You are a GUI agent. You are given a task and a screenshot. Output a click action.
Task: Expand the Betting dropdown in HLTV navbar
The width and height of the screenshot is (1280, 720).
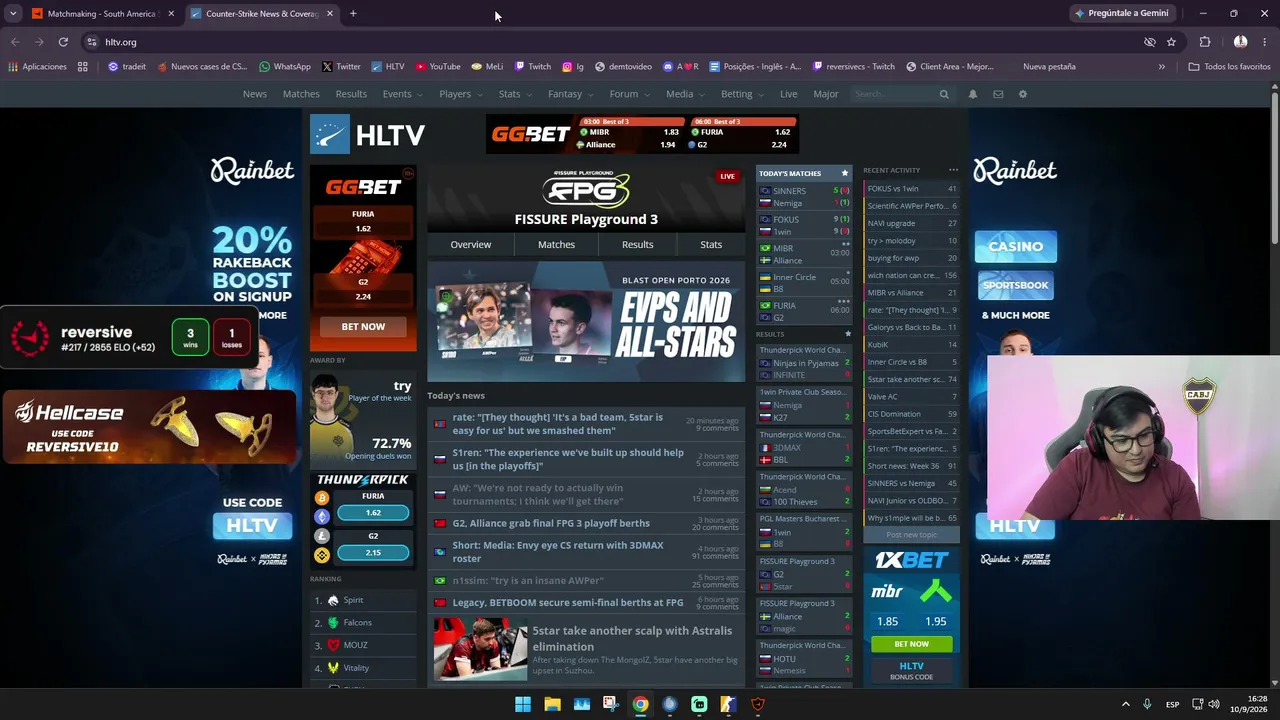coord(742,94)
